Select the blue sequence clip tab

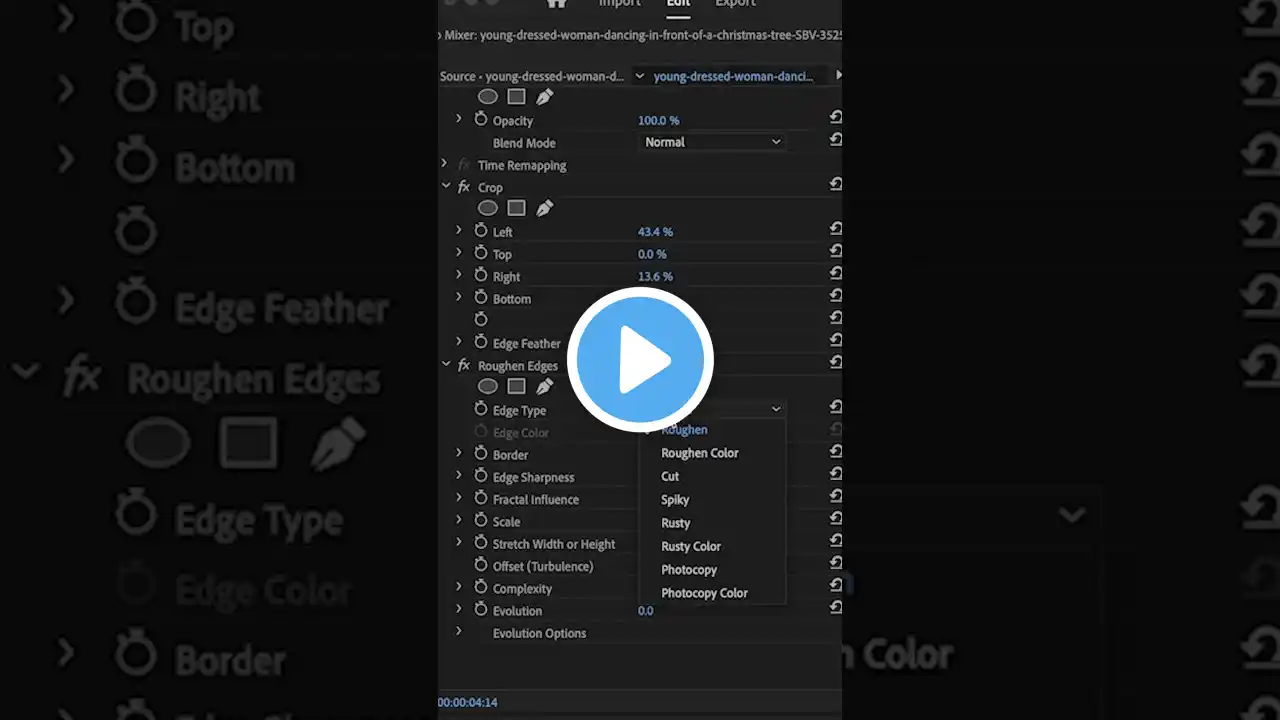(x=733, y=76)
